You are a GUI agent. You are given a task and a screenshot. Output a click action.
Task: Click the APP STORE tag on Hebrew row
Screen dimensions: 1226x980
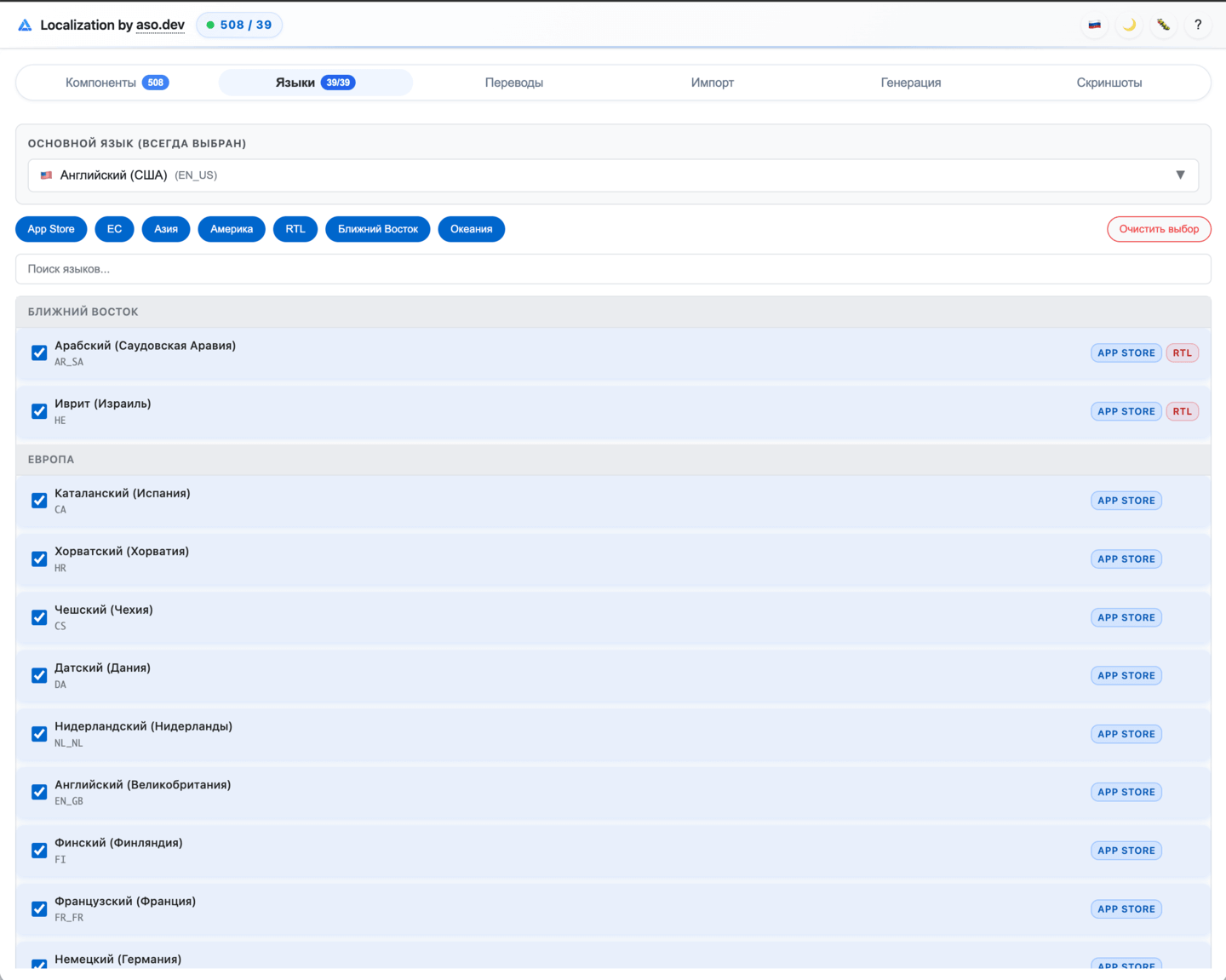[1126, 412]
